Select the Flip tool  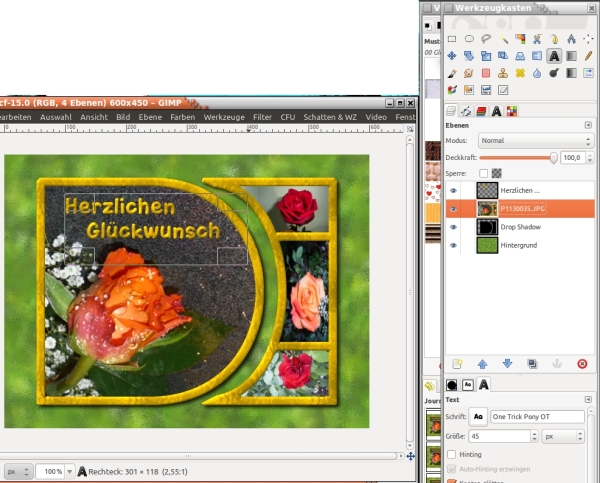[537, 56]
